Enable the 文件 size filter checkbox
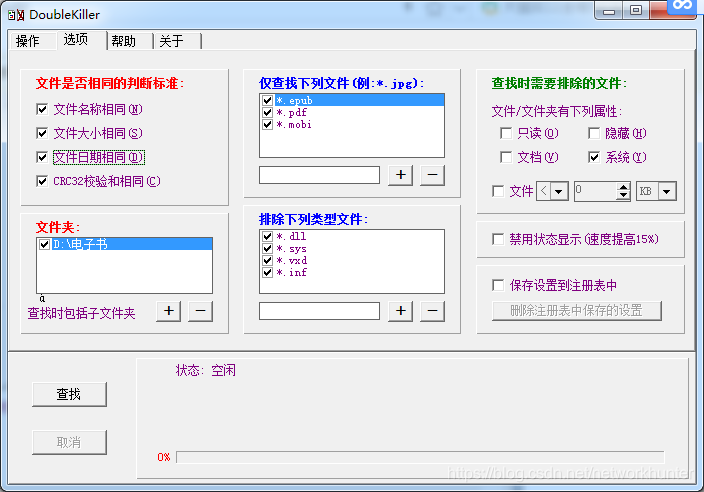This screenshot has width=704, height=492. [x=498, y=191]
